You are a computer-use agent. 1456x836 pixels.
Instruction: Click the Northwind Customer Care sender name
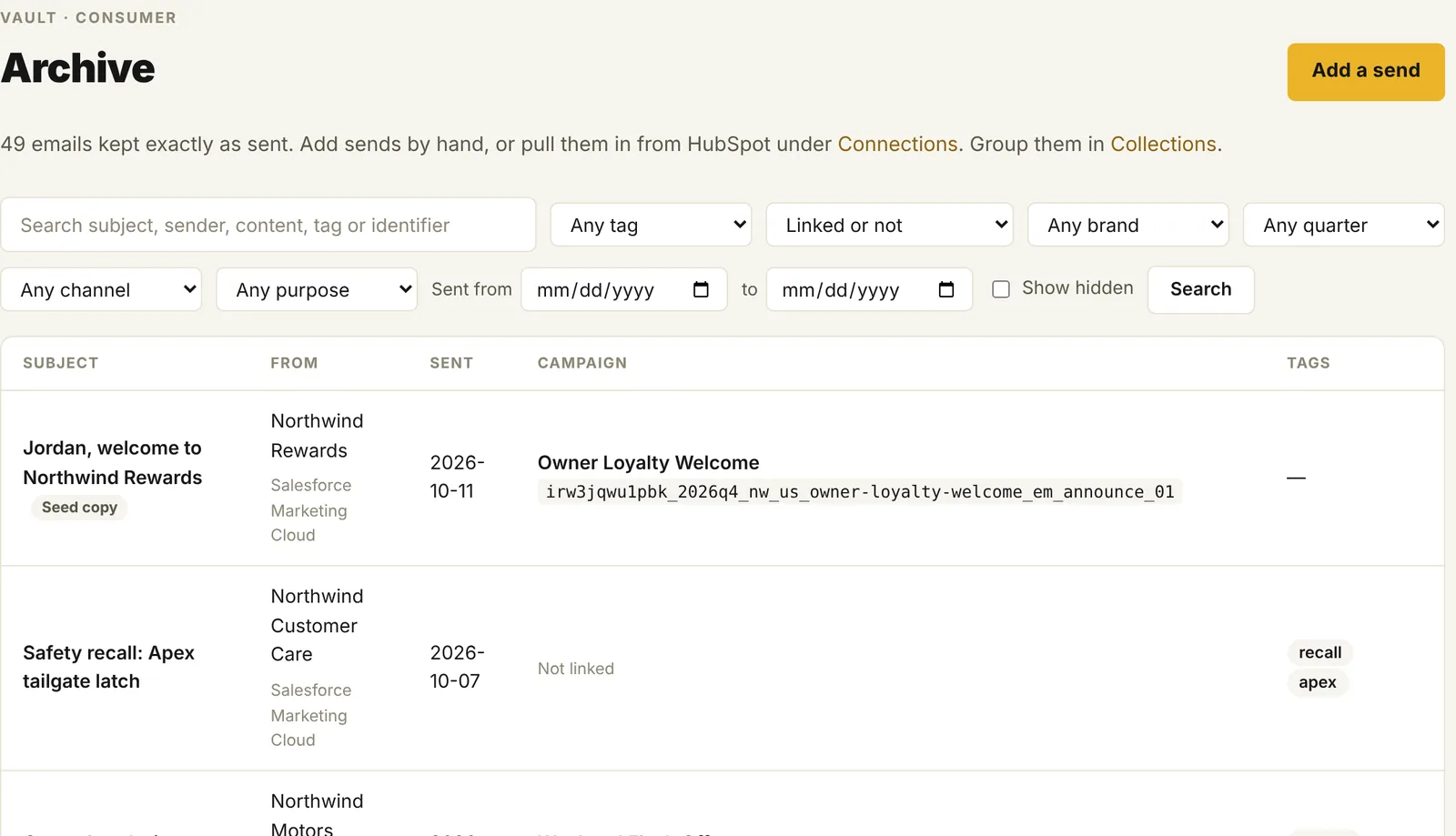pos(317,625)
